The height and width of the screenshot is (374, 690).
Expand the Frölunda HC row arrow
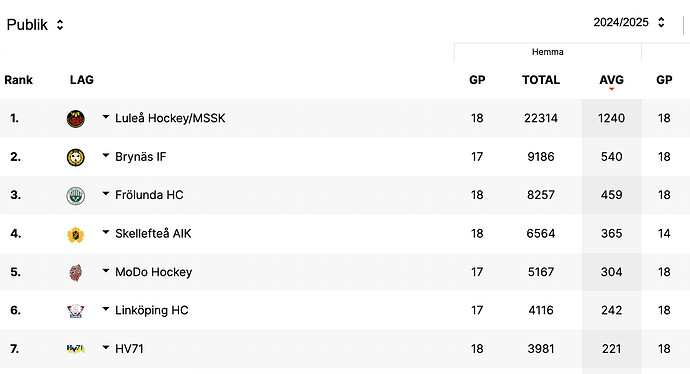click(x=106, y=194)
